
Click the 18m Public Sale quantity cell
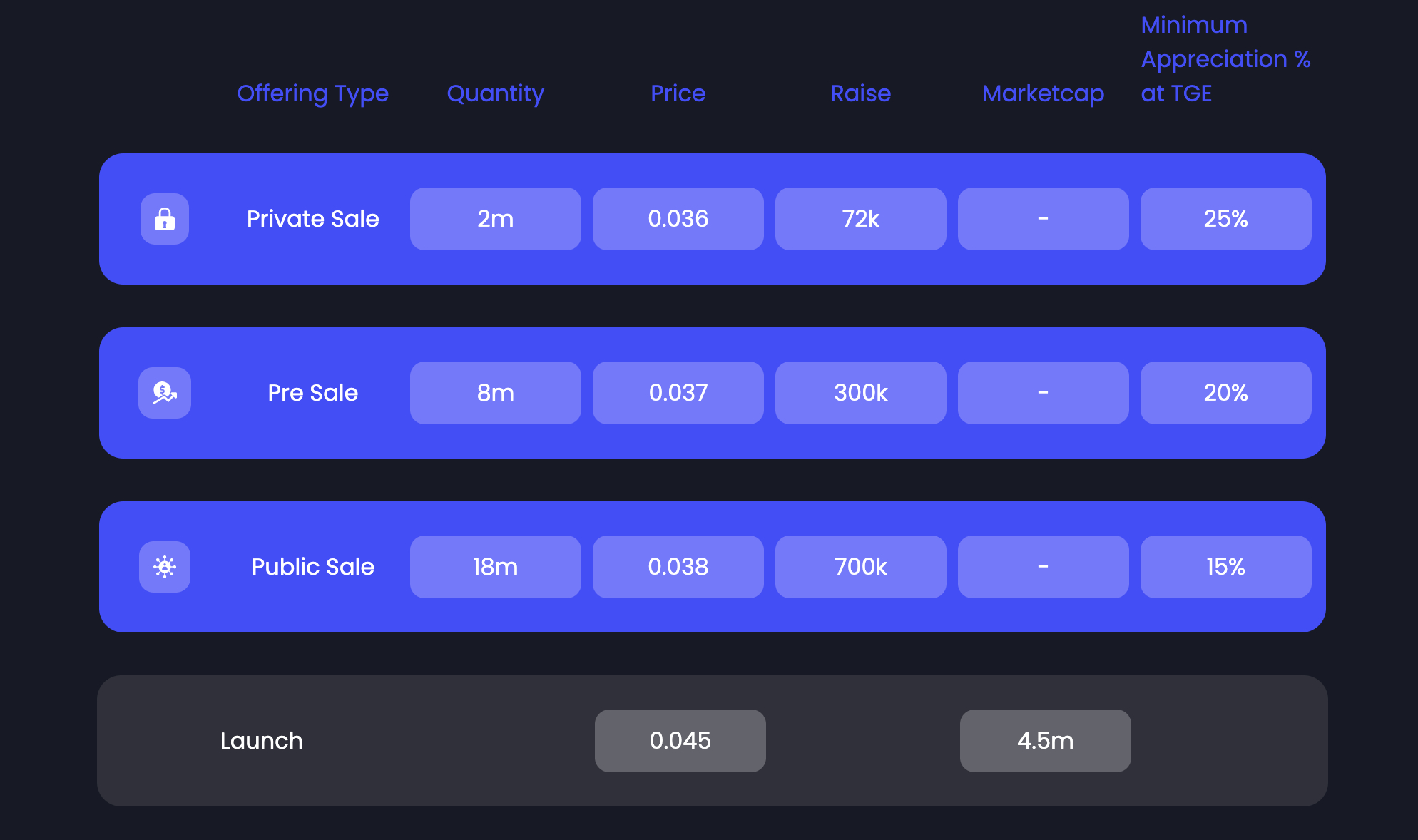[x=495, y=567]
